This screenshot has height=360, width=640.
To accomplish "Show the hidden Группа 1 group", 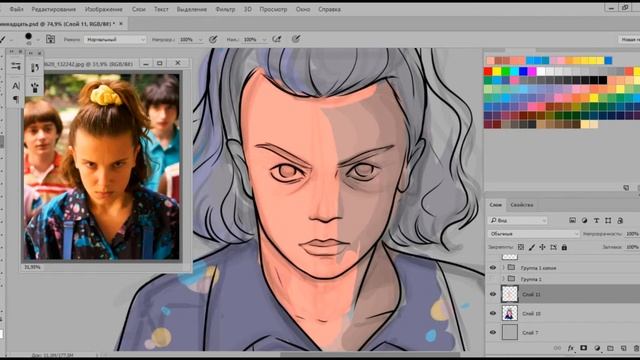I will pyautogui.click(x=493, y=279).
